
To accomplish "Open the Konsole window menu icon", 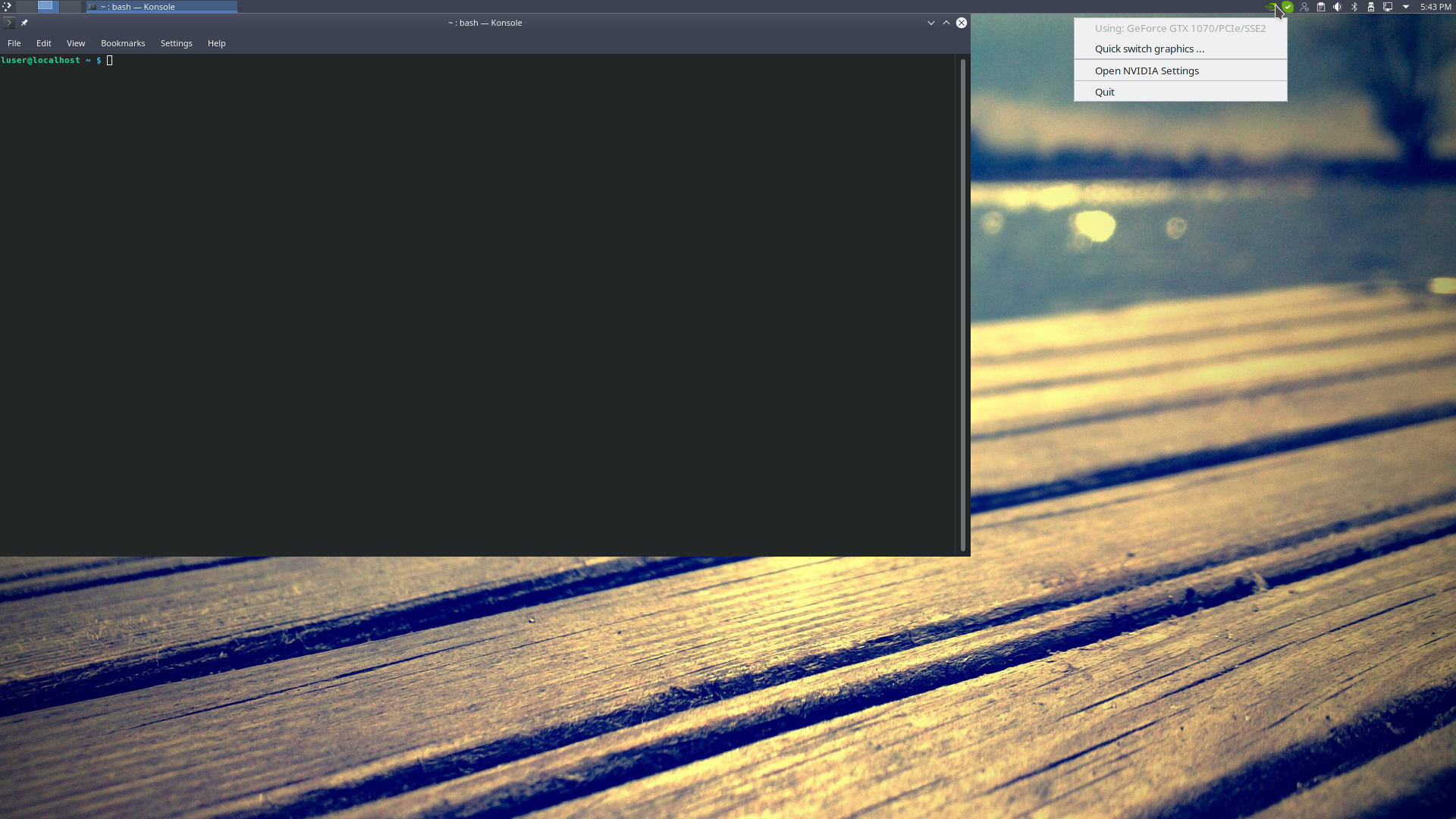I will pos(9,23).
